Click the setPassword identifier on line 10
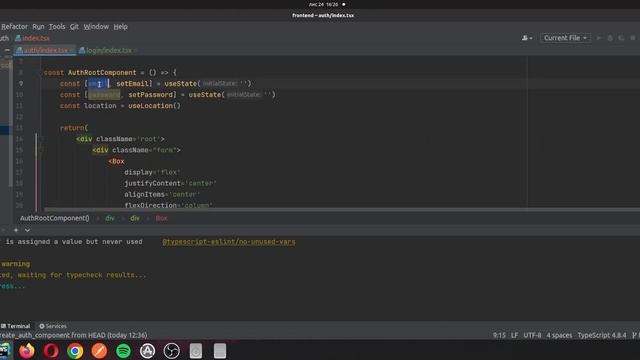Viewport: 640px width, 360px height. (152, 95)
